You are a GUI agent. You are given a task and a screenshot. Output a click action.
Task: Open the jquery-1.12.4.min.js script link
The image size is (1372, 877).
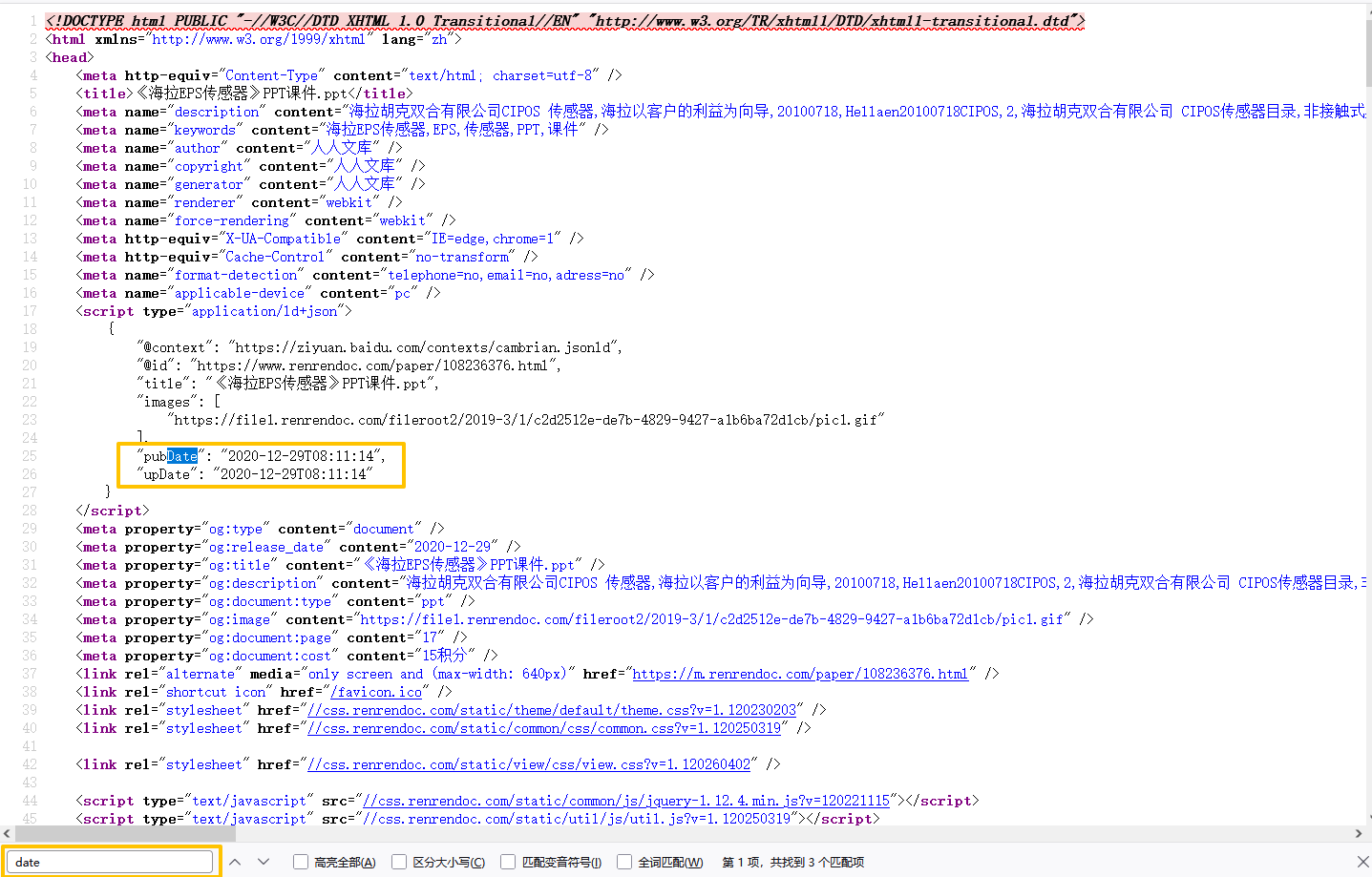click(626, 801)
